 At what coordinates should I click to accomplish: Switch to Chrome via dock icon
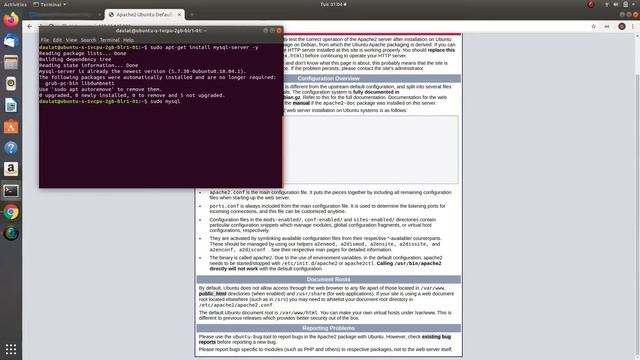point(11,212)
